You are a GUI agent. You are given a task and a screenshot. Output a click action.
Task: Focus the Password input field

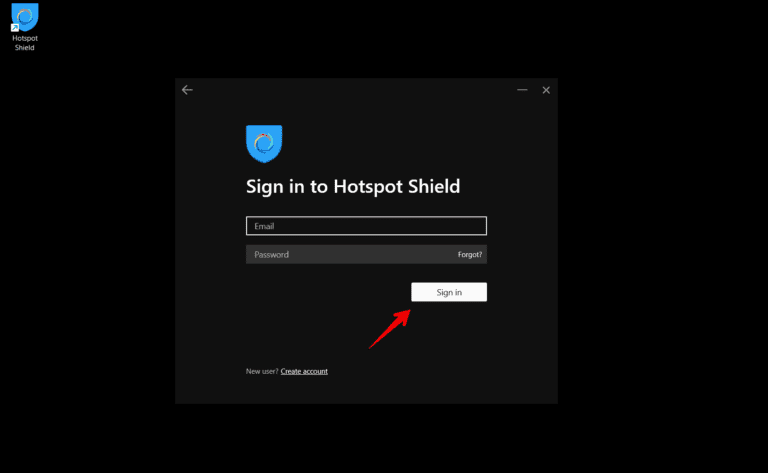tap(351, 254)
